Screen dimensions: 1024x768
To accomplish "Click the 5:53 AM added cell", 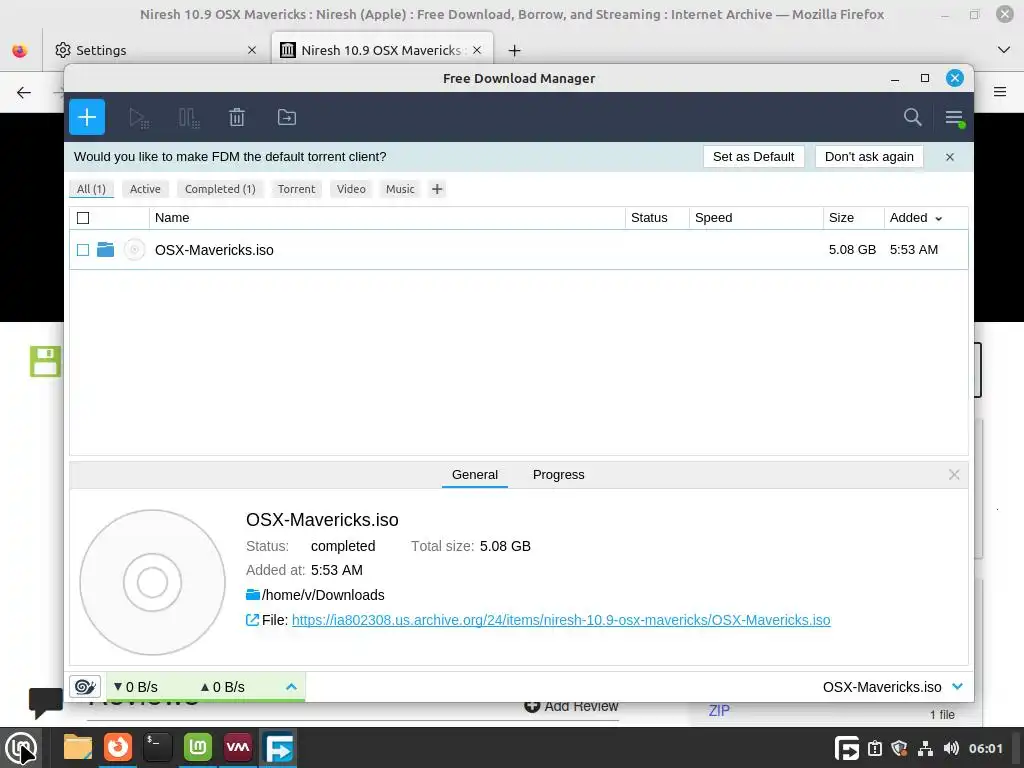I will pos(914,250).
